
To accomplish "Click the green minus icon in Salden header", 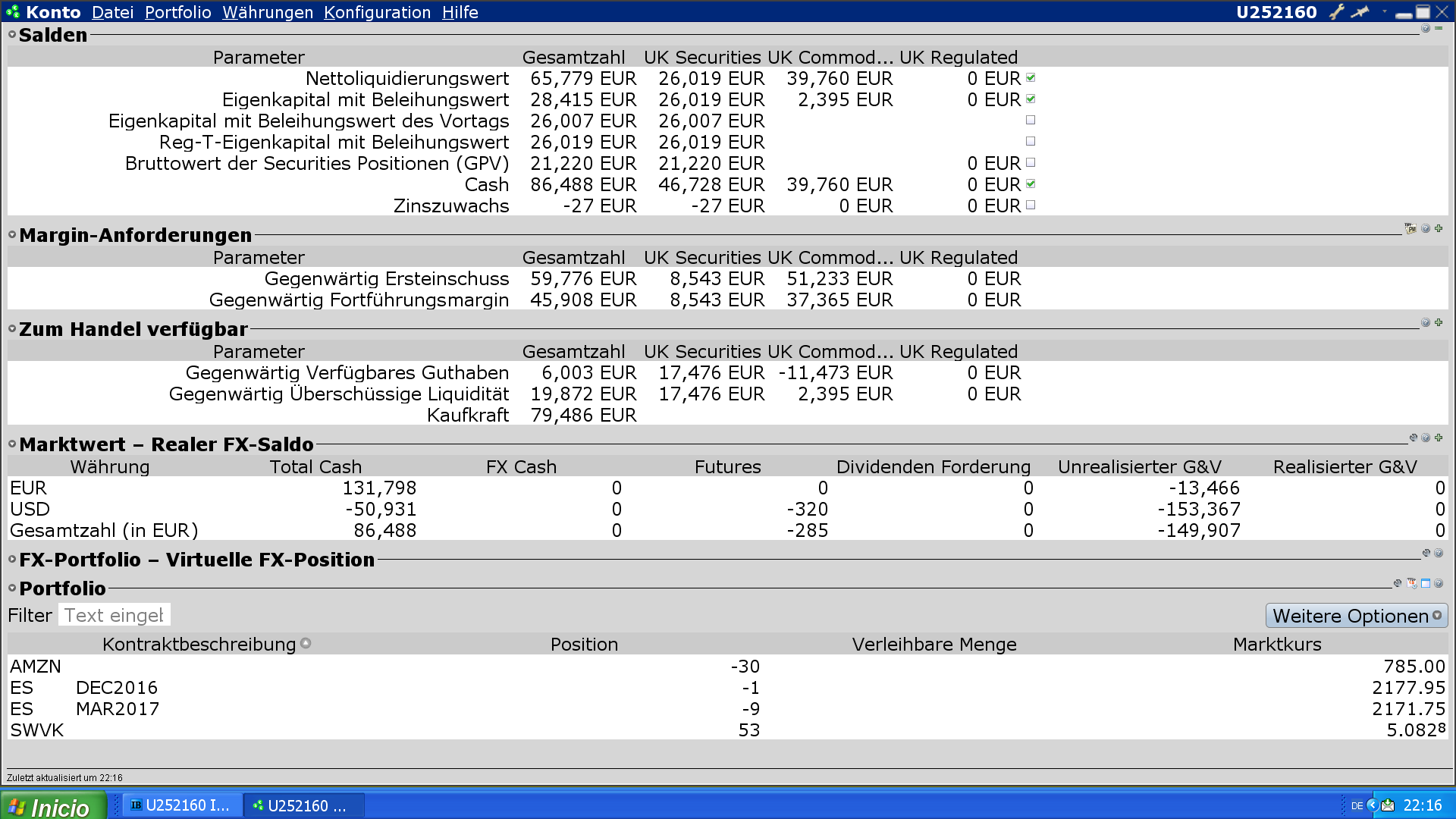I will (x=1439, y=29).
